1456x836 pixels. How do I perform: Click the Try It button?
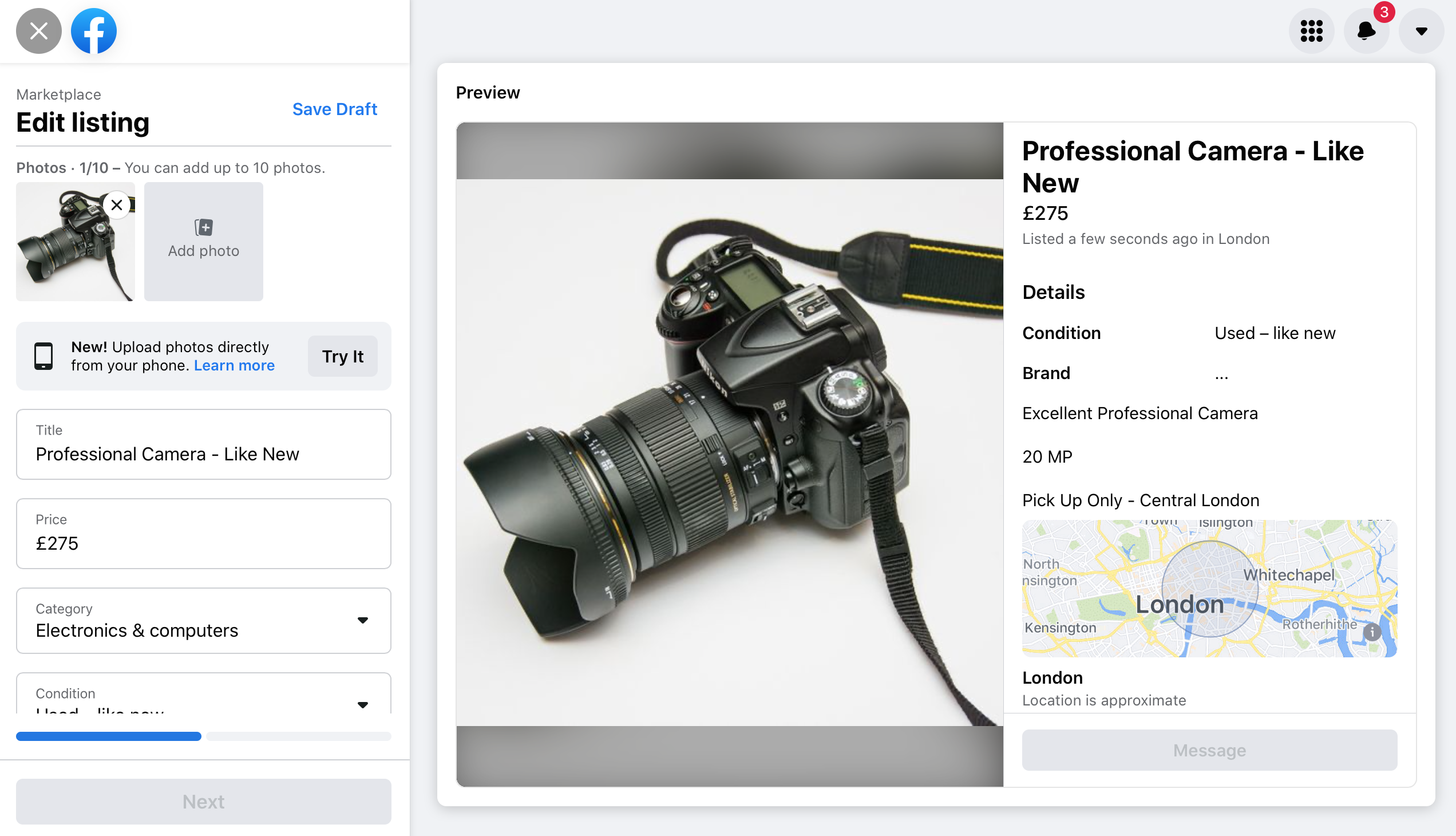pyautogui.click(x=343, y=356)
